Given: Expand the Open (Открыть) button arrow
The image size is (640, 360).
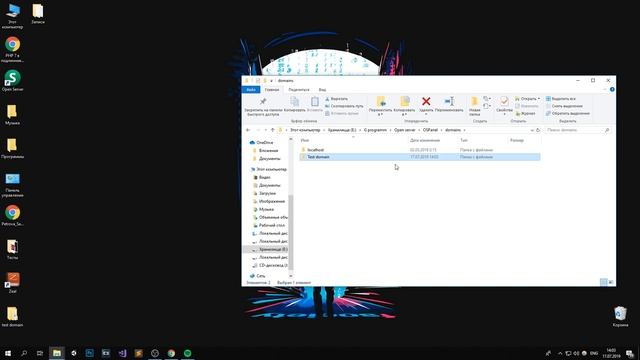Looking at the screenshot, I should click(x=539, y=99).
